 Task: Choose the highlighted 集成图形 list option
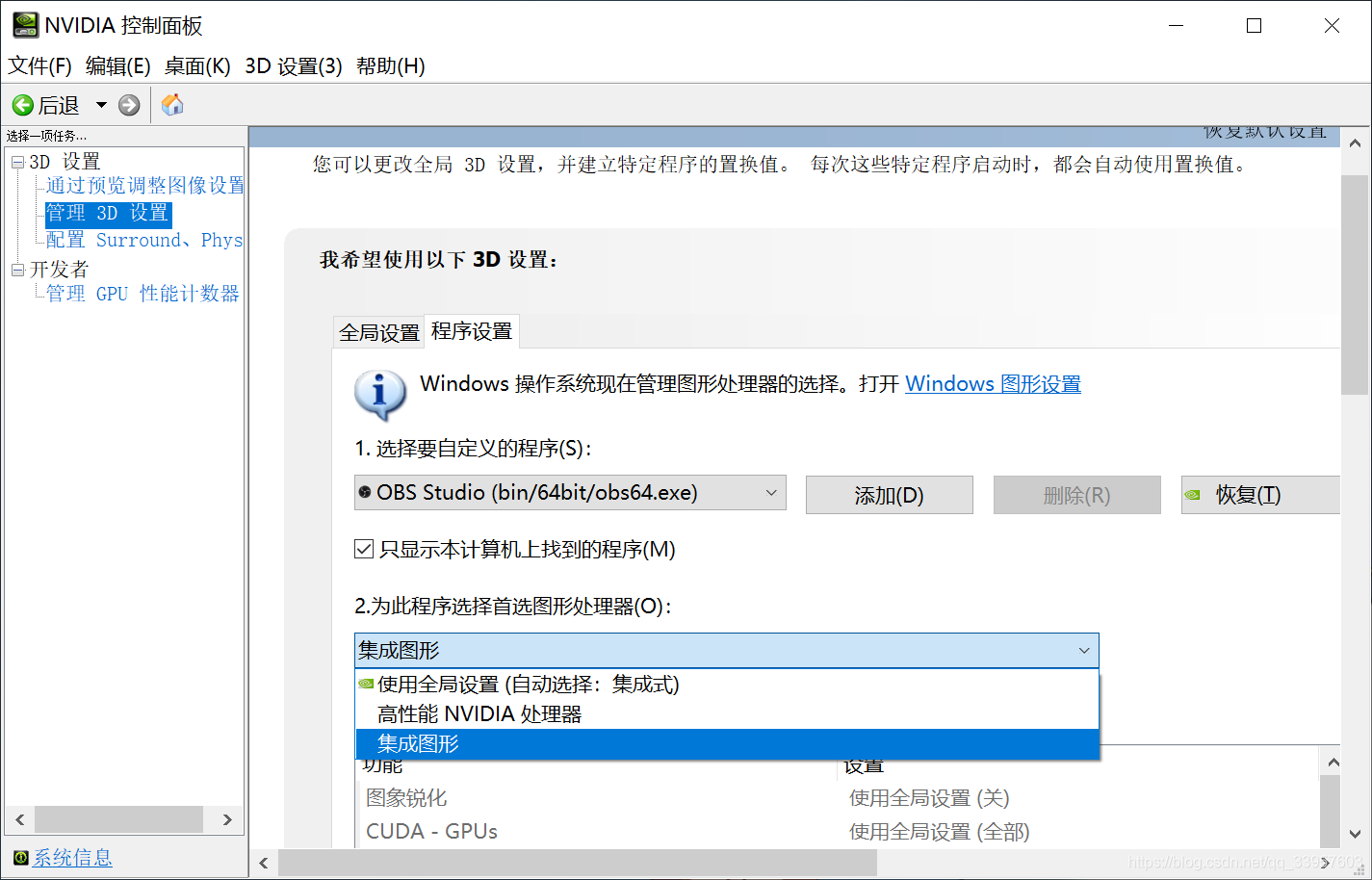[x=727, y=743]
